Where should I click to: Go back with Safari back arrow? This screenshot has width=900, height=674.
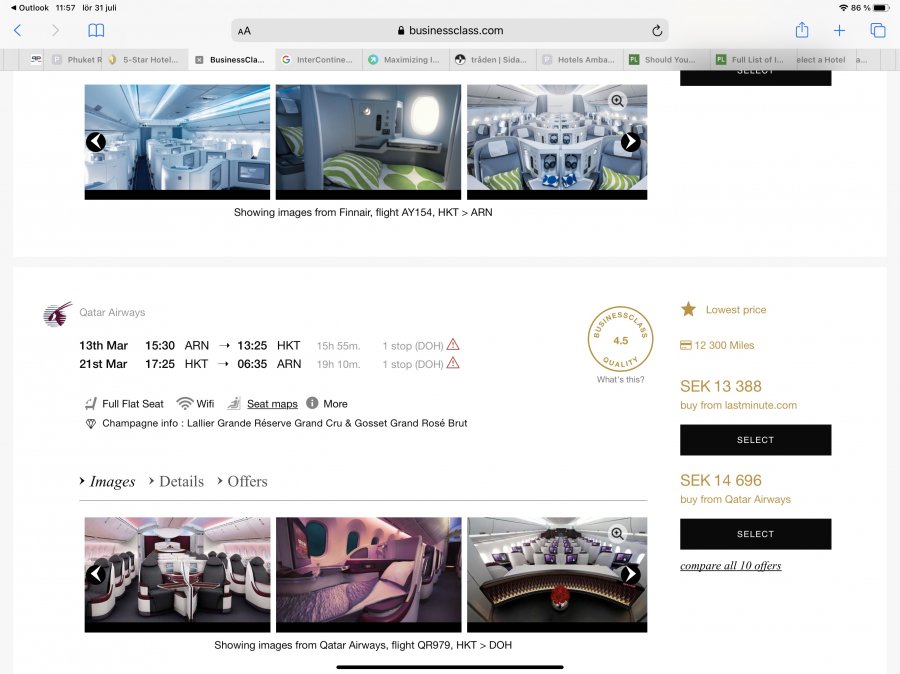click(18, 31)
